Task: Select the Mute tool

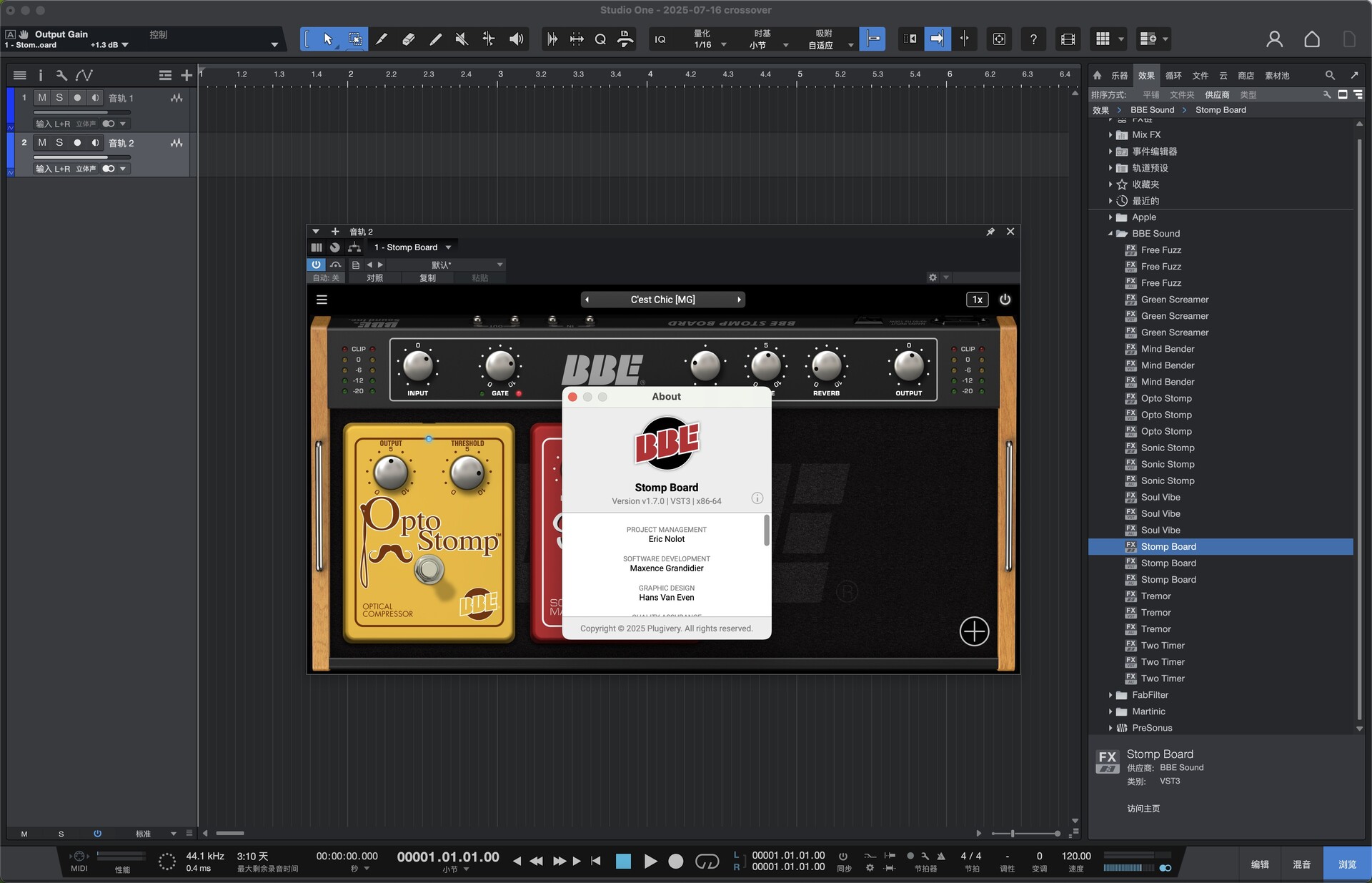Action: [x=462, y=39]
